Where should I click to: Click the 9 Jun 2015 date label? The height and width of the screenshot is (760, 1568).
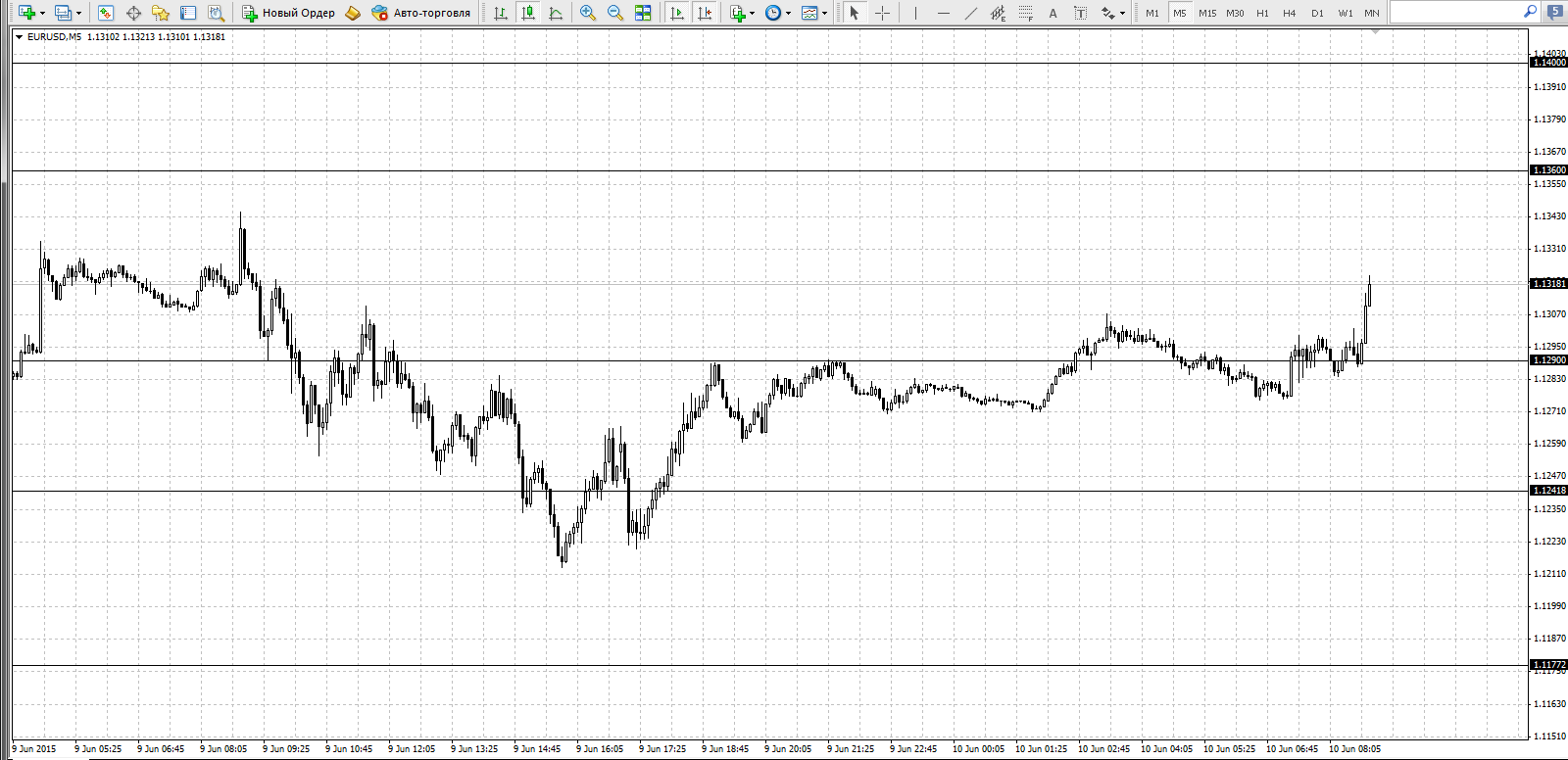pos(34,749)
